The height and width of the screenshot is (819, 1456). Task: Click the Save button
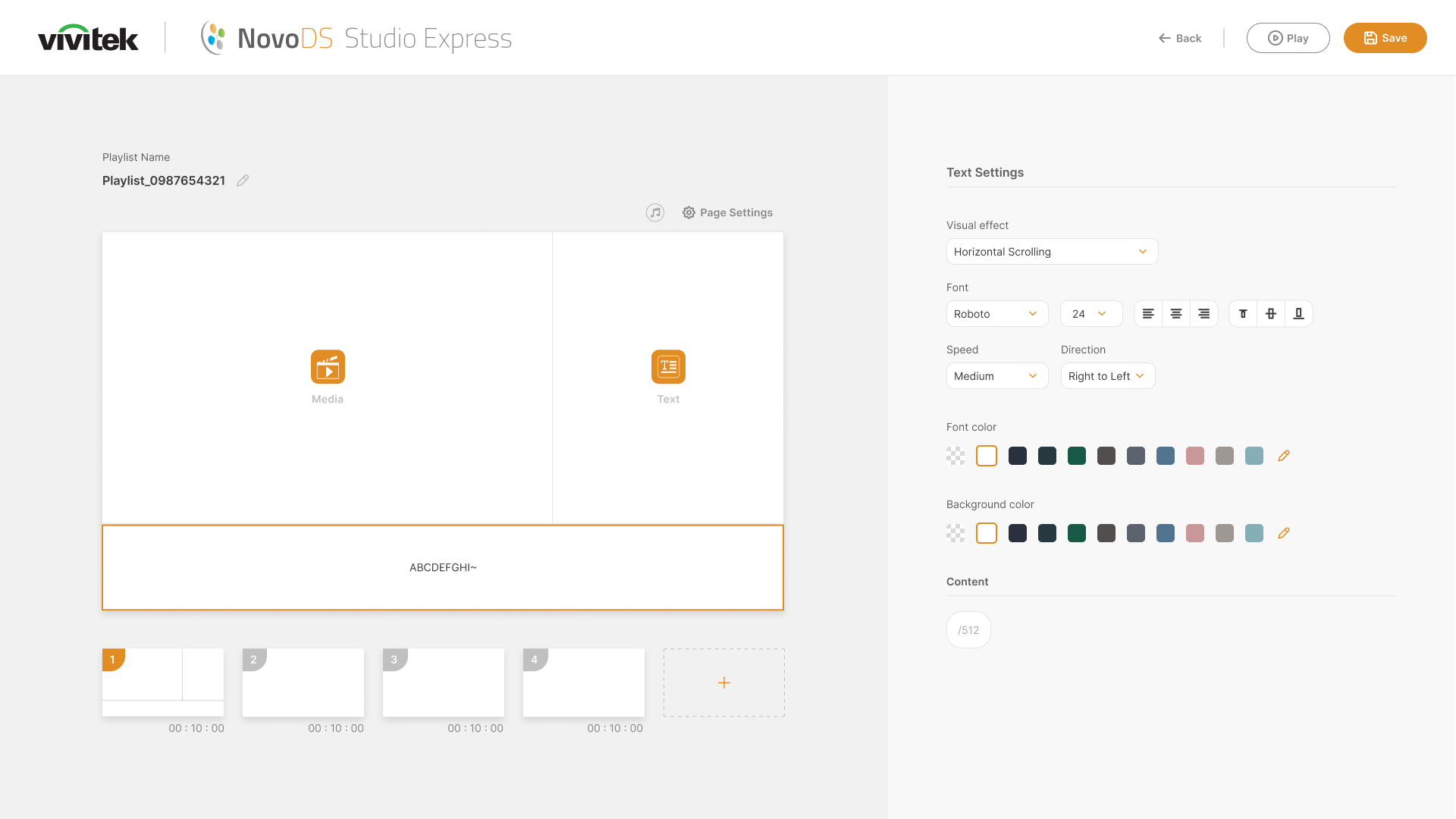tap(1385, 38)
